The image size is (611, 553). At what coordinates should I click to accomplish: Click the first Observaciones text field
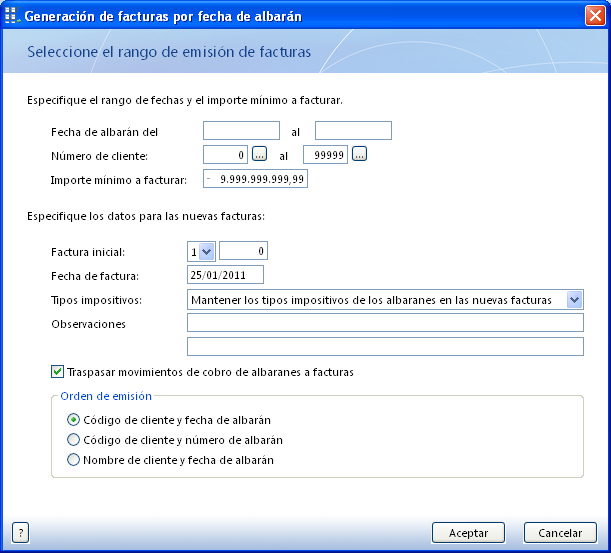point(385,323)
